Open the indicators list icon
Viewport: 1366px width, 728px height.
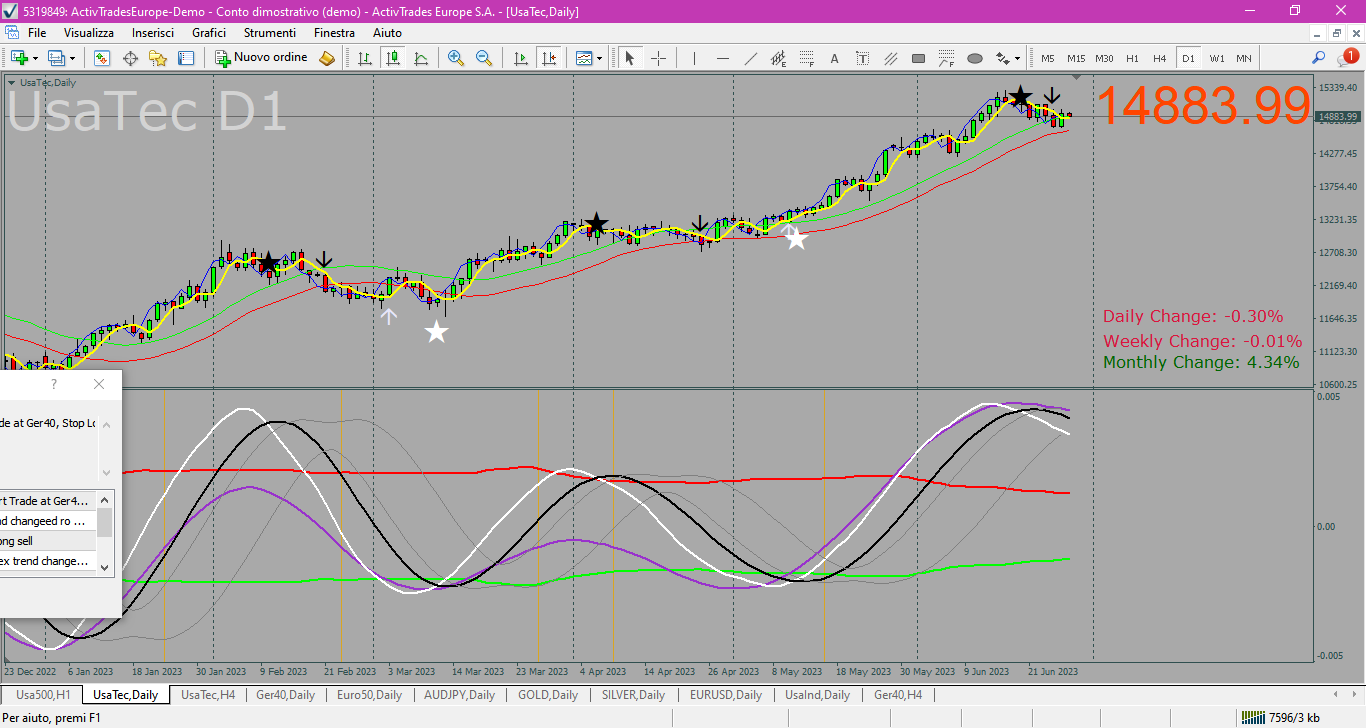tap(584, 58)
